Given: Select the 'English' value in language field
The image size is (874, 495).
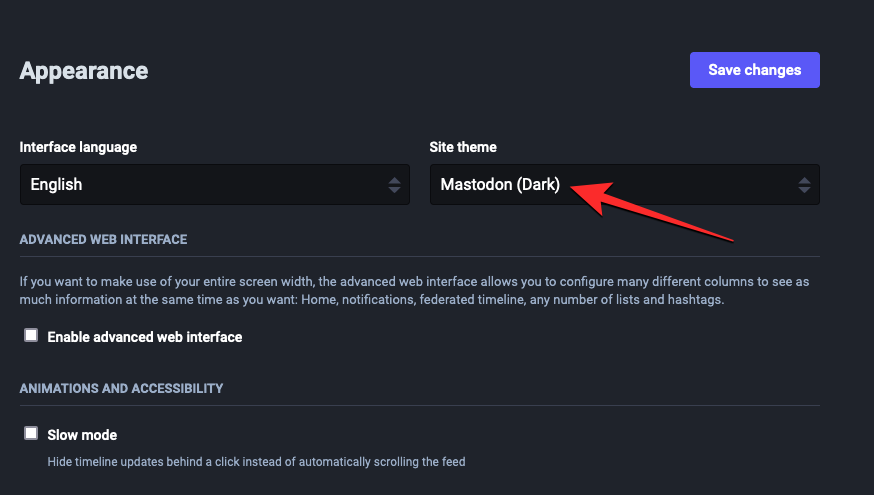Looking at the screenshot, I should pos(56,185).
